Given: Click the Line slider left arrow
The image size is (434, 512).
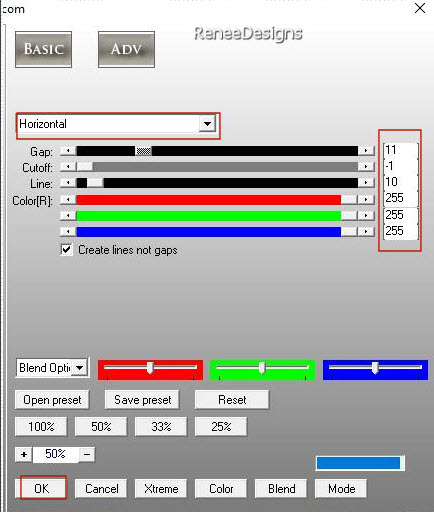Looking at the screenshot, I should pyautogui.click(x=68, y=182).
